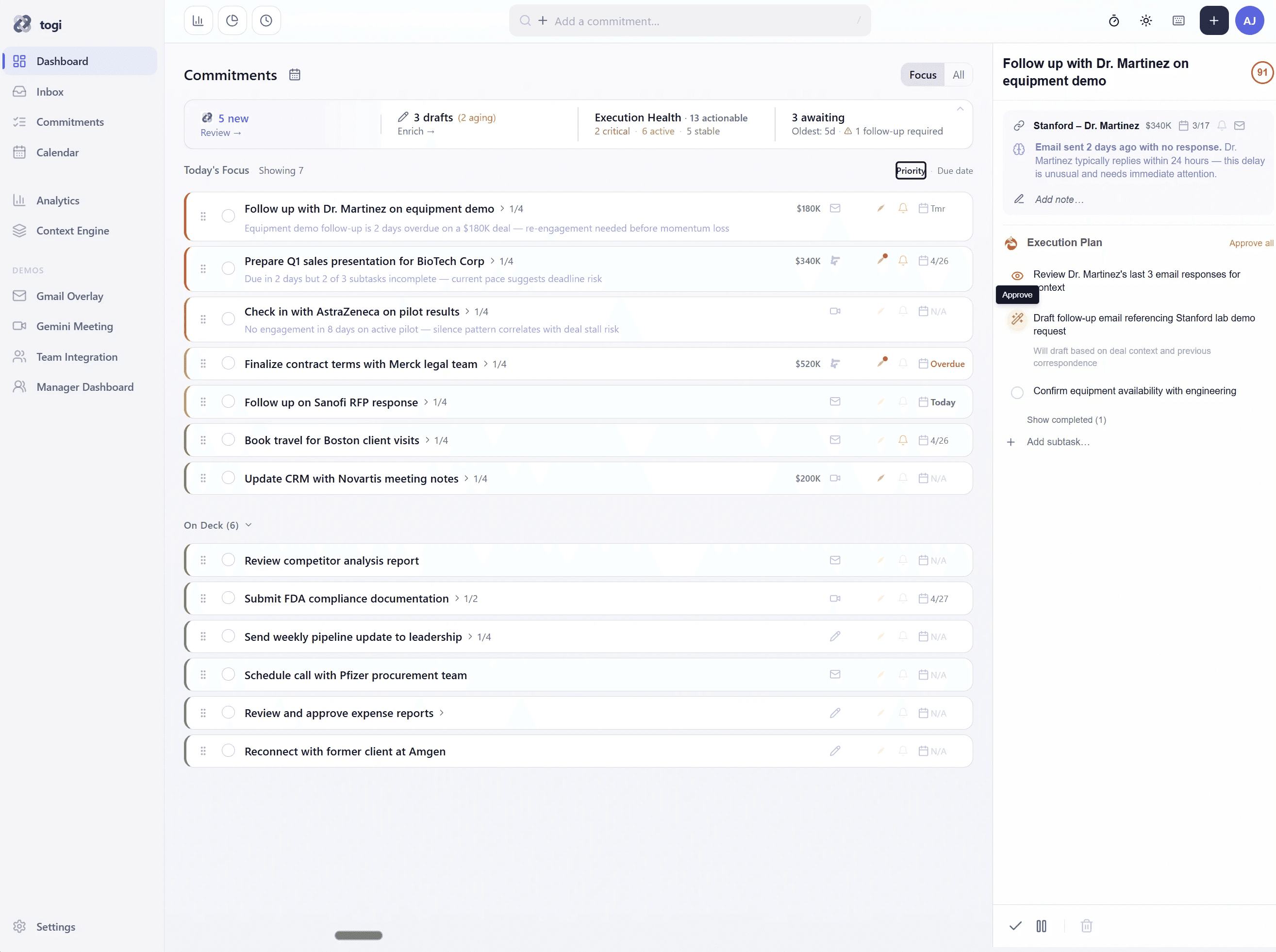This screenshot has height=952, width=1276.
Task: Click the Add a commitment search field
Action: pos(691,21)
